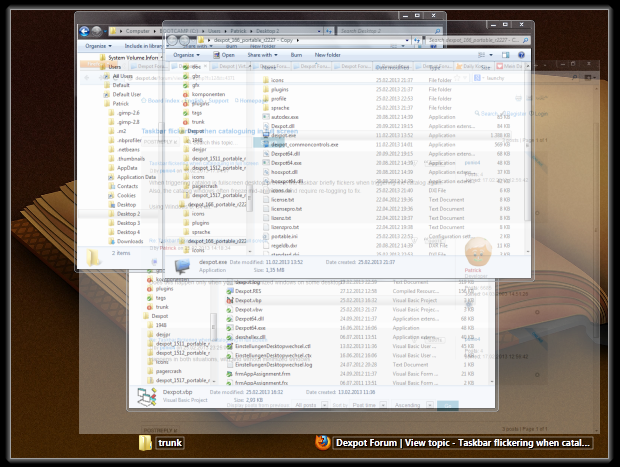Click the Downloads folder in navigation pane
This screenshot has width=620, height=467.
(129, 241)
